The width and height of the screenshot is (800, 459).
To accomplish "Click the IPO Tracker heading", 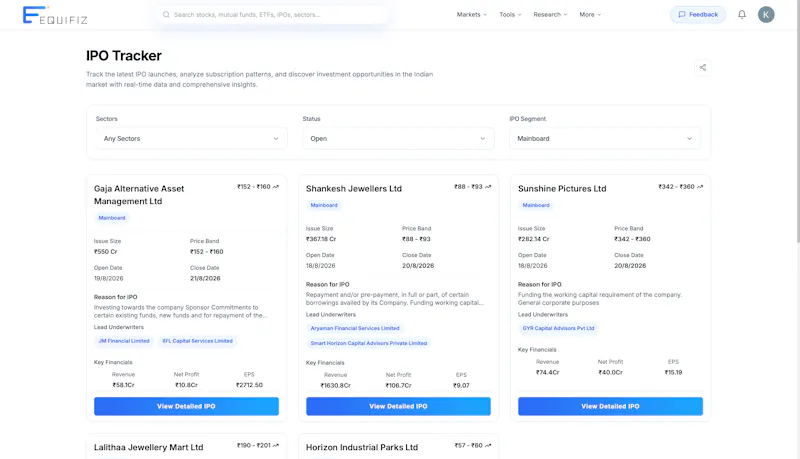I will pyautogui.click(x=124, y=56).
